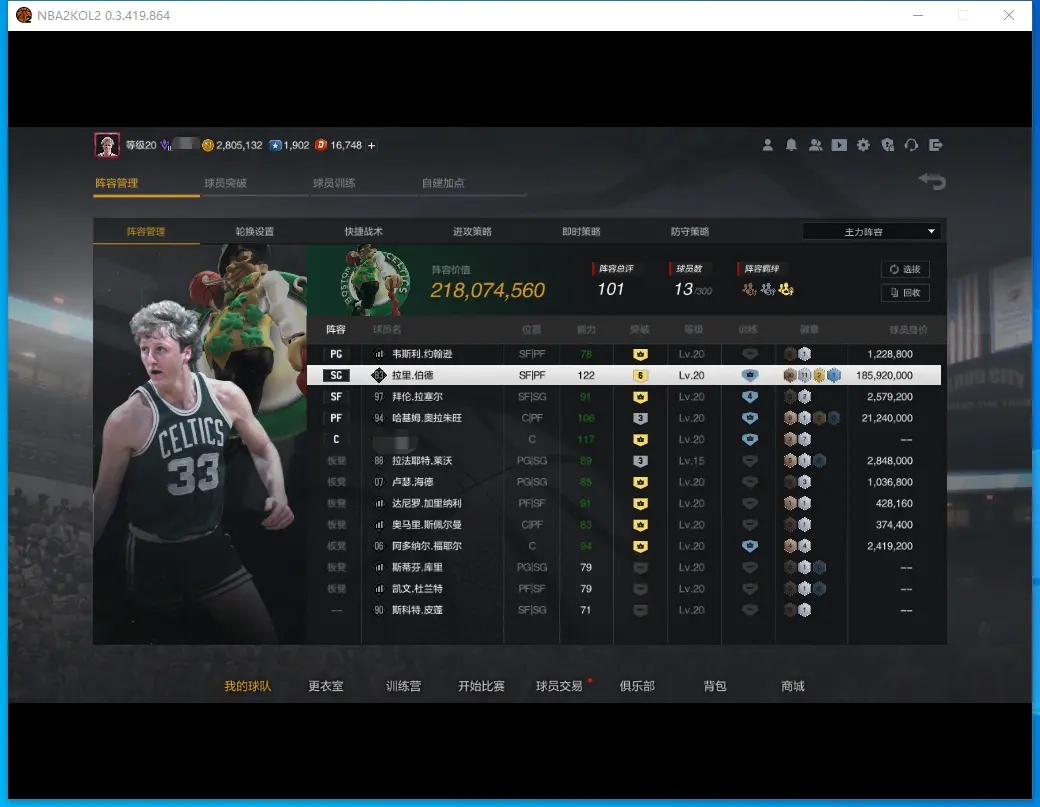Click the orange D diamond currency icon
The image size is (1040, 807).
click(x=321, y=145)
